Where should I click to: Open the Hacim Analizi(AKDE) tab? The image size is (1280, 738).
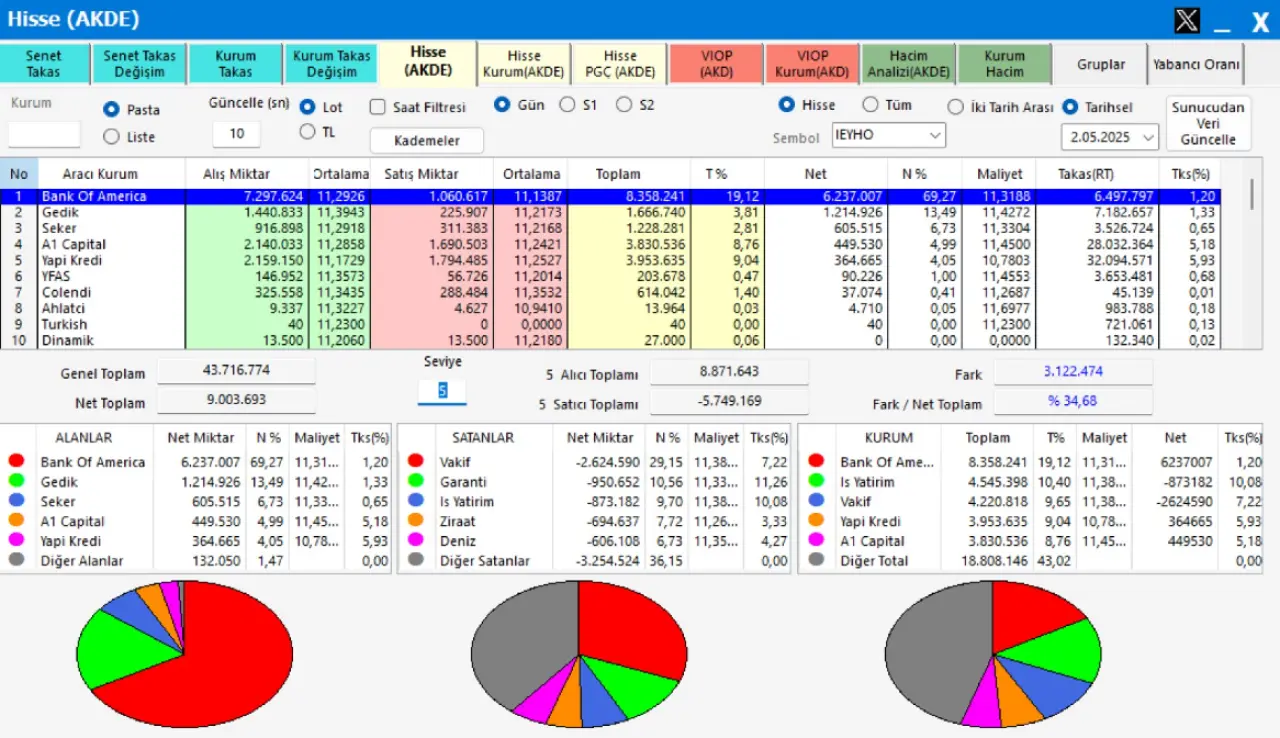[x=908, y=64]
